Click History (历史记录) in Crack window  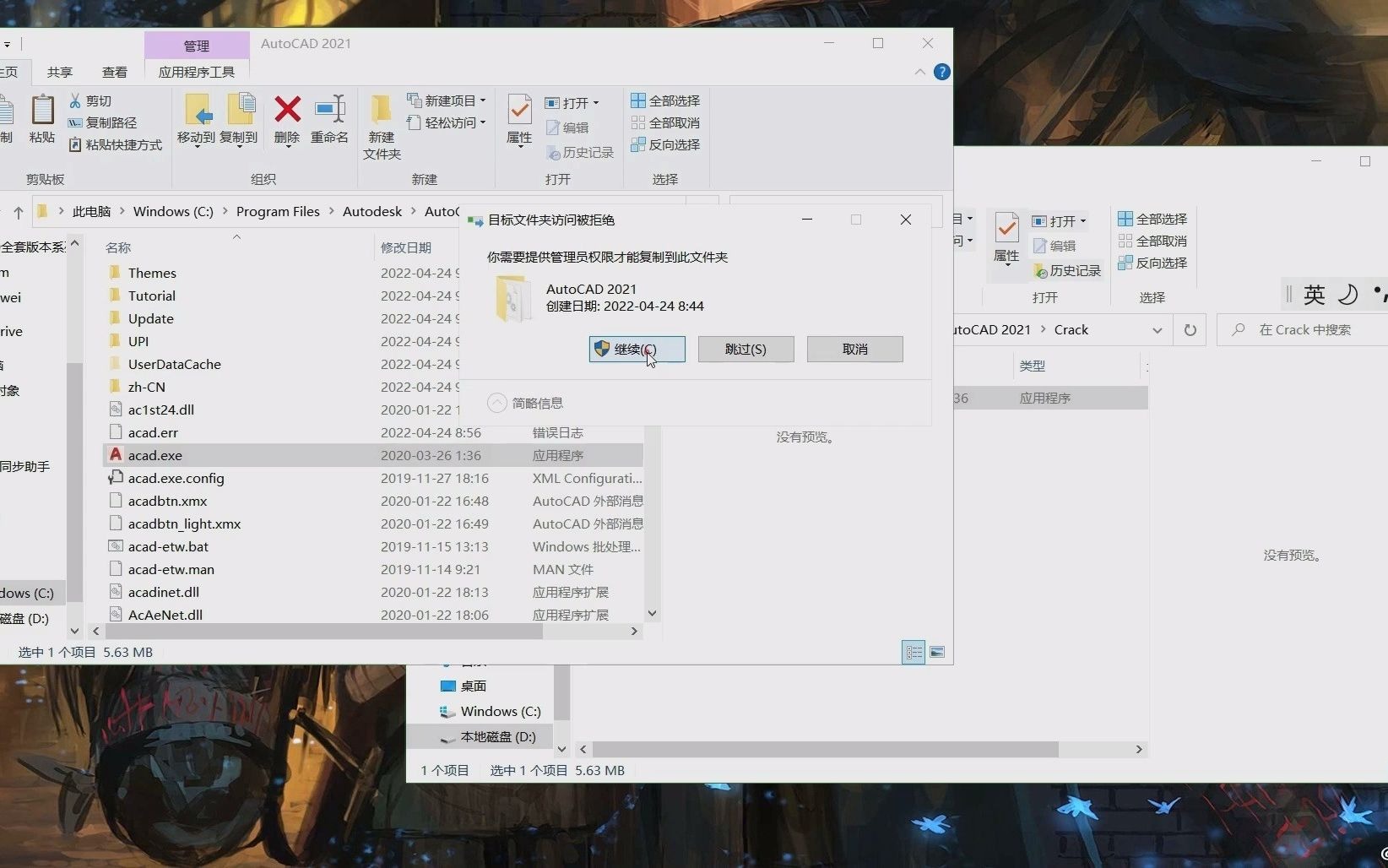[x=1067, y=270]
